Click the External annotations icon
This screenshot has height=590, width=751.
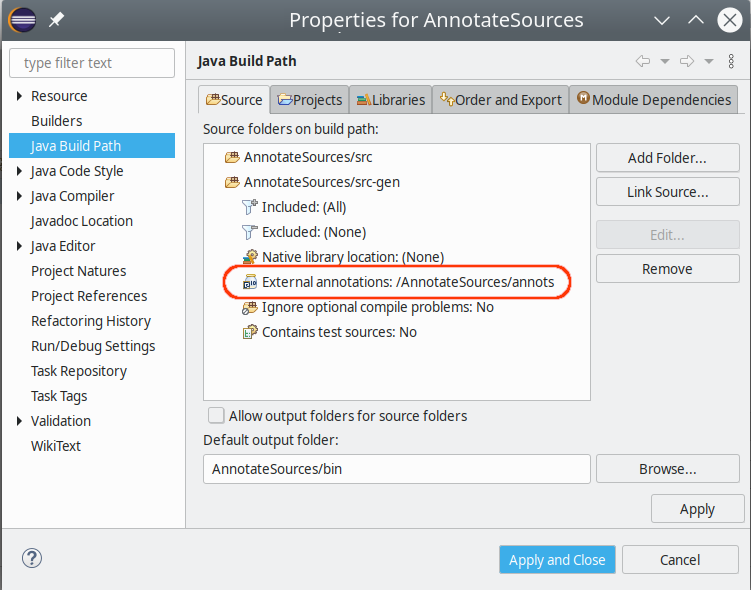coord(250,282)
